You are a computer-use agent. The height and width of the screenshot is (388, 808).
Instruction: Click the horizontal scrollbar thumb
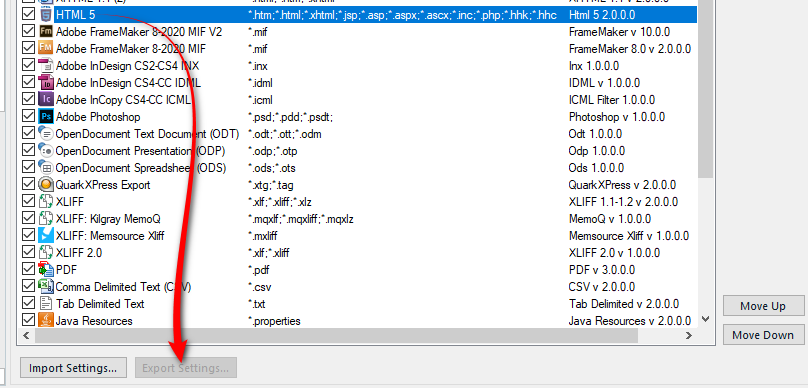[335, 335]
